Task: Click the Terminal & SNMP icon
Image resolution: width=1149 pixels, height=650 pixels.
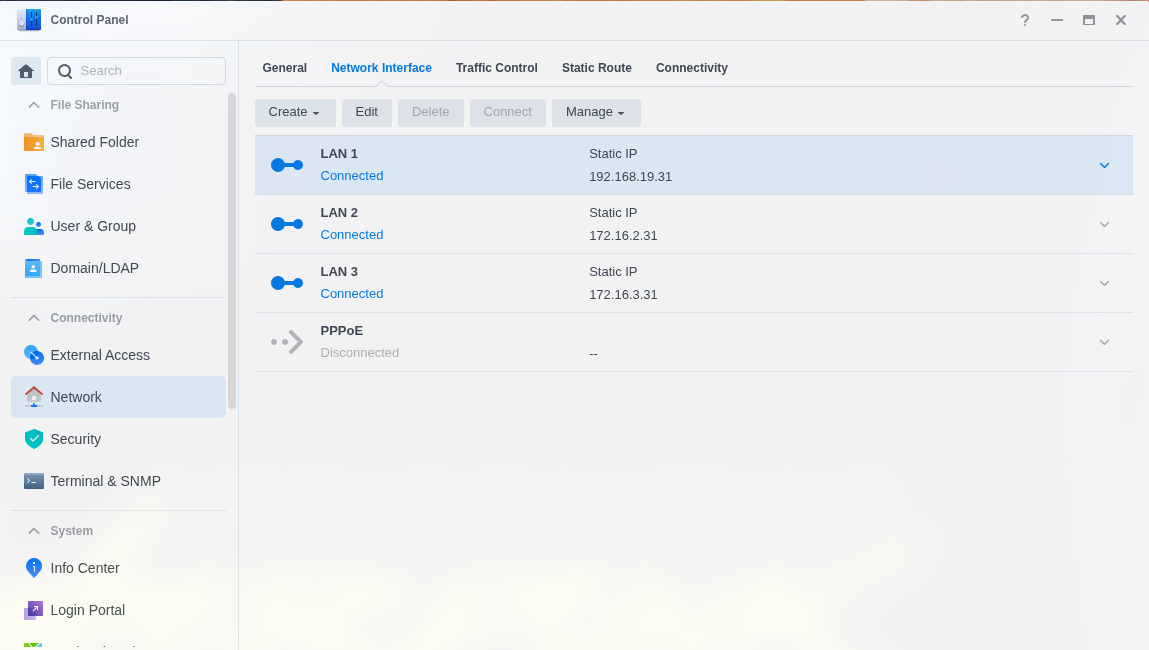Action: tap(34, 481)
